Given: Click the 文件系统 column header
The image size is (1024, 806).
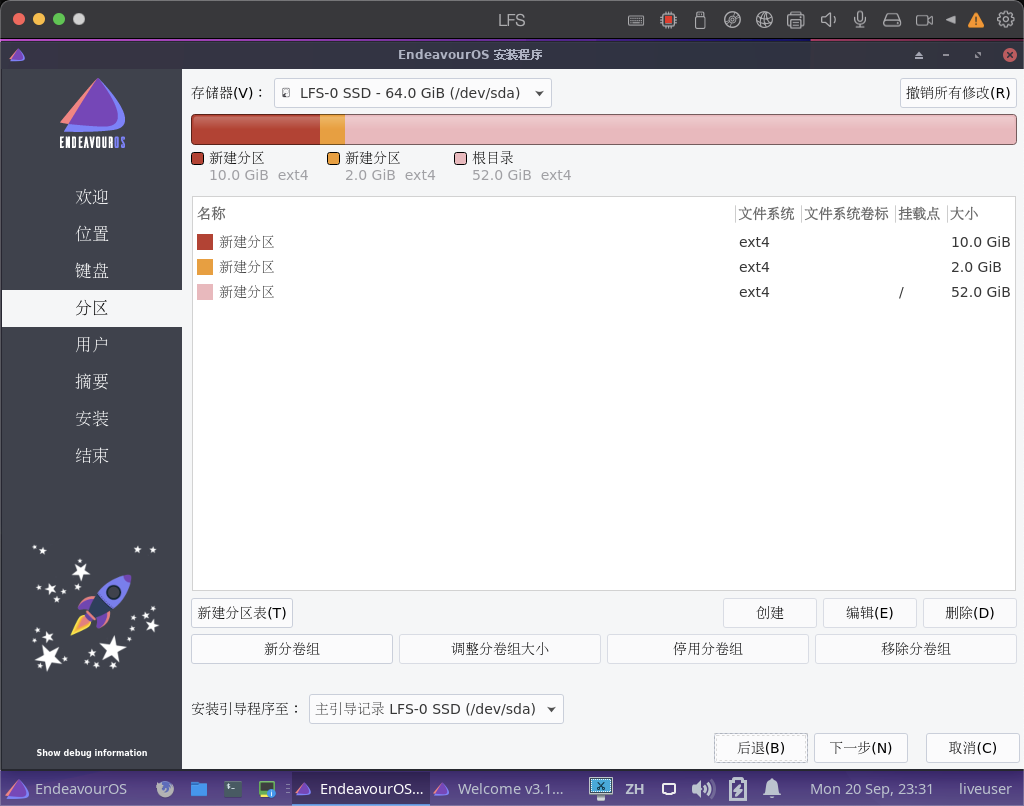Looking at the screenshot, I should pos(767,214).
